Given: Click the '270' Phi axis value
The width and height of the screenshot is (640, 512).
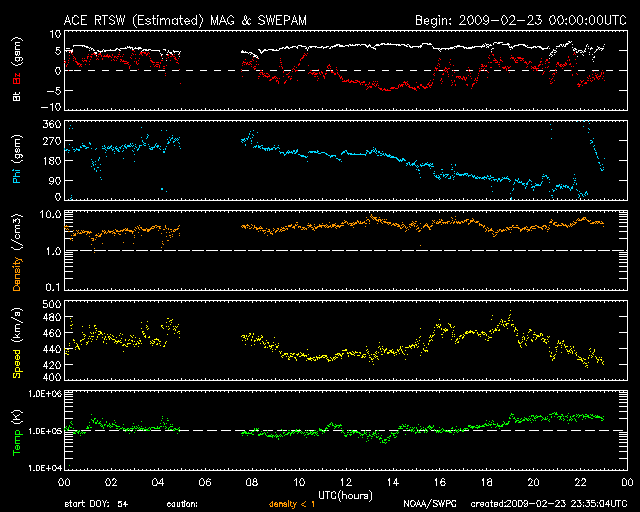Looking at the screenshot, I should [x=52, y=142].
